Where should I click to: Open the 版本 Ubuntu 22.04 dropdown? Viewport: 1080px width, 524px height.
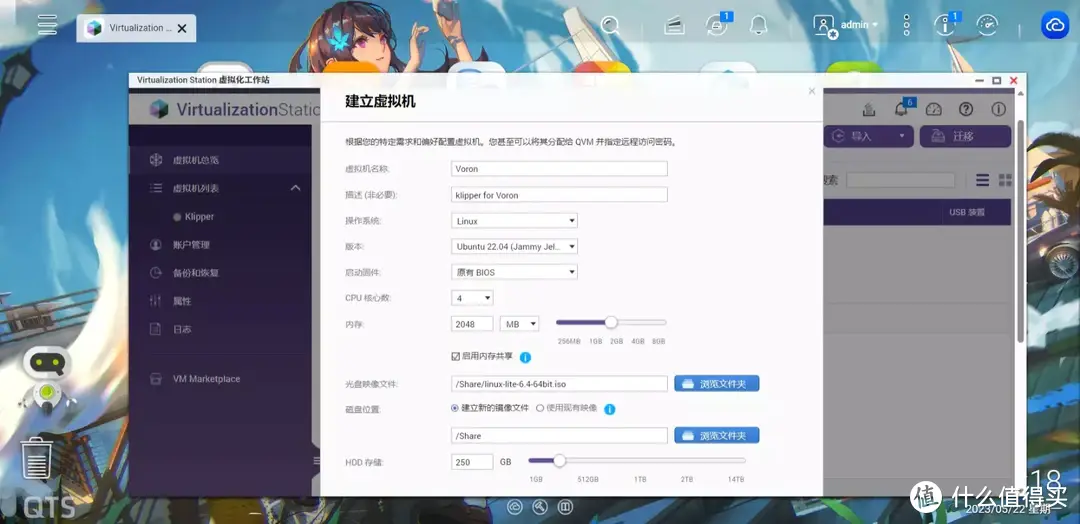(514, 247)
